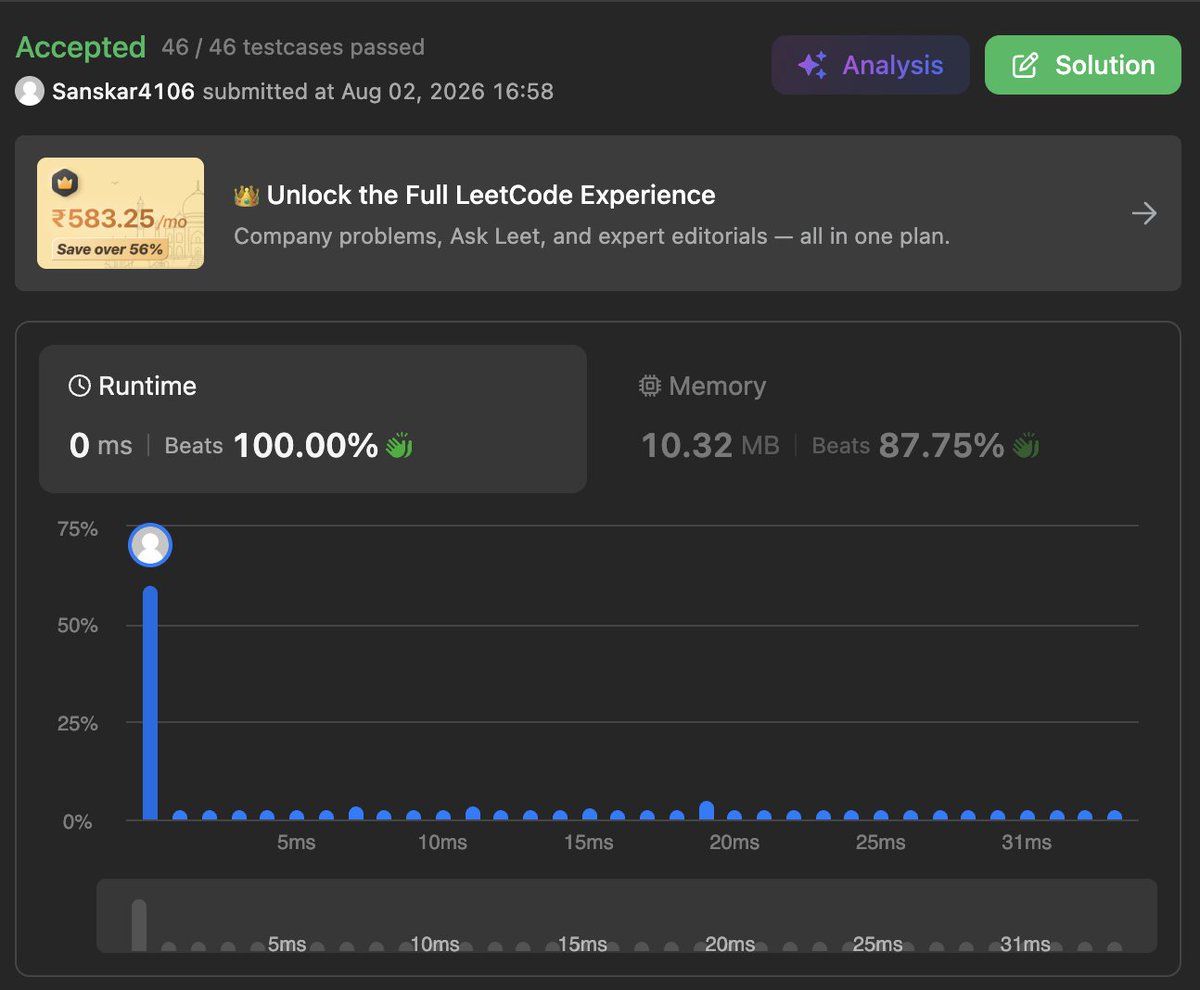Click the user avatar marker above the chart
1200x990 pixels.
point(150,545)
